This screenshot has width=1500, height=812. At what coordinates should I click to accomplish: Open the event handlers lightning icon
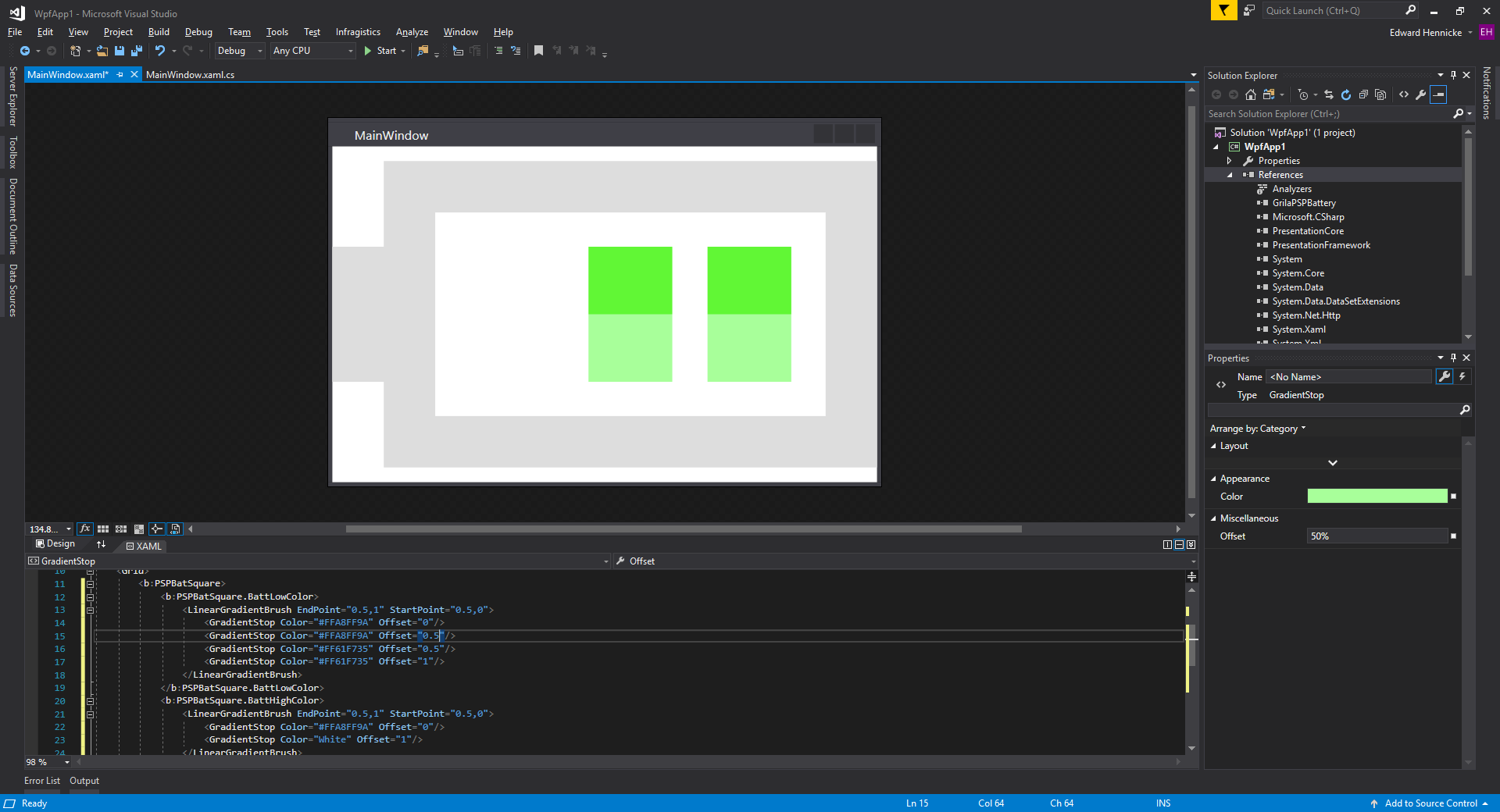pos(1462,376)
